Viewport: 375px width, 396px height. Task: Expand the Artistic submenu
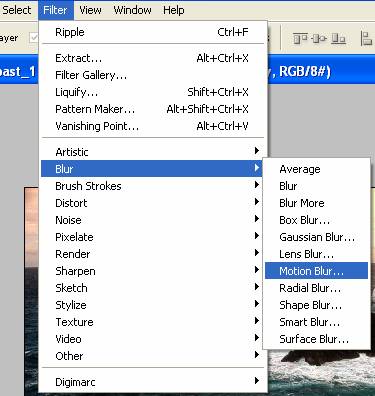click(153, 152)
